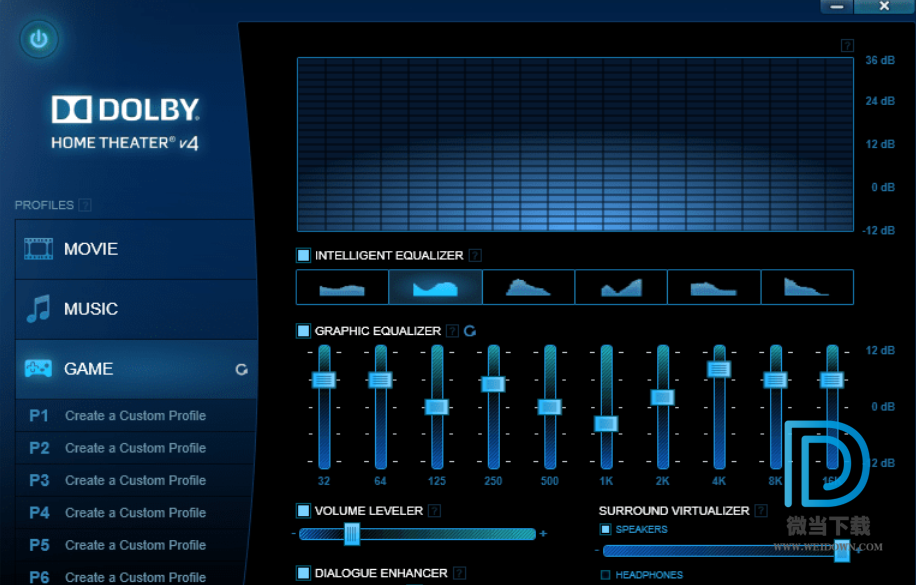
Task: Toggle the Intelligent Equalizer checkbox
Action: pos(303,255)
